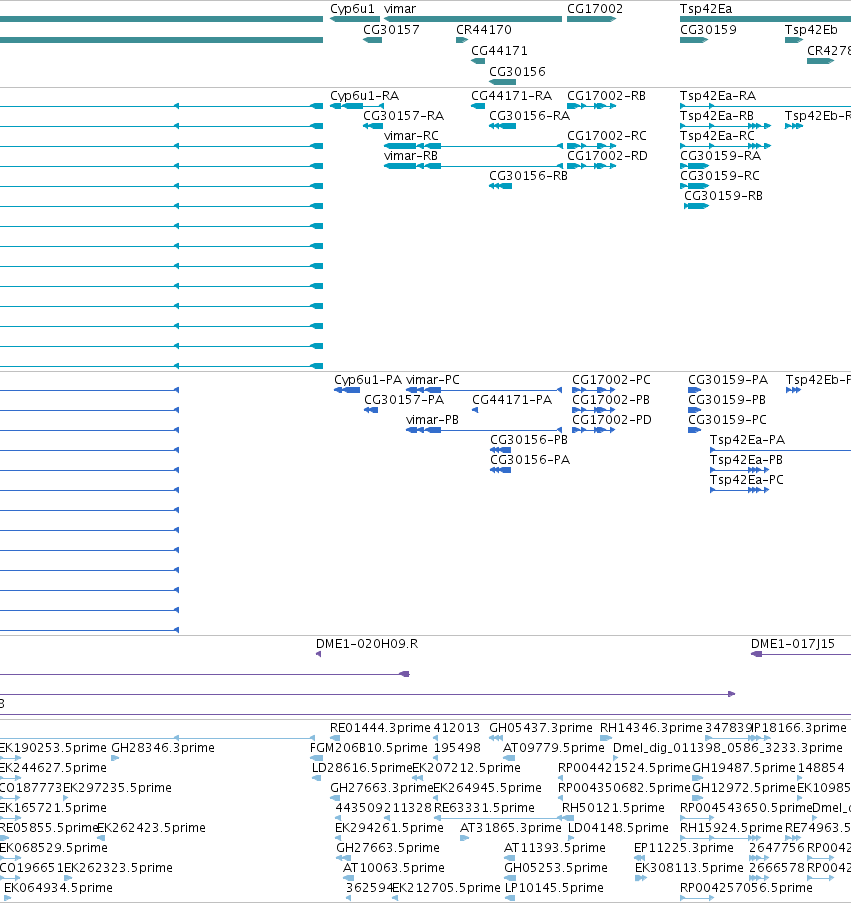Click the CG17002-RC transcript label
851x903 pixels.
coord(607,136)
